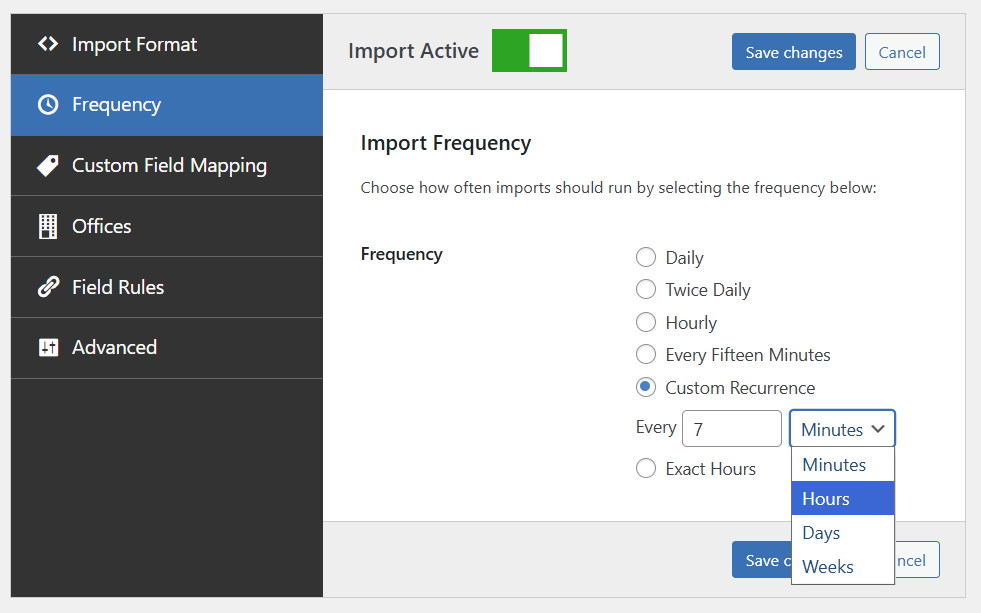Select the Daily frequency radio button
Viewport: 981px width, 613px height.
pos(646,257)
